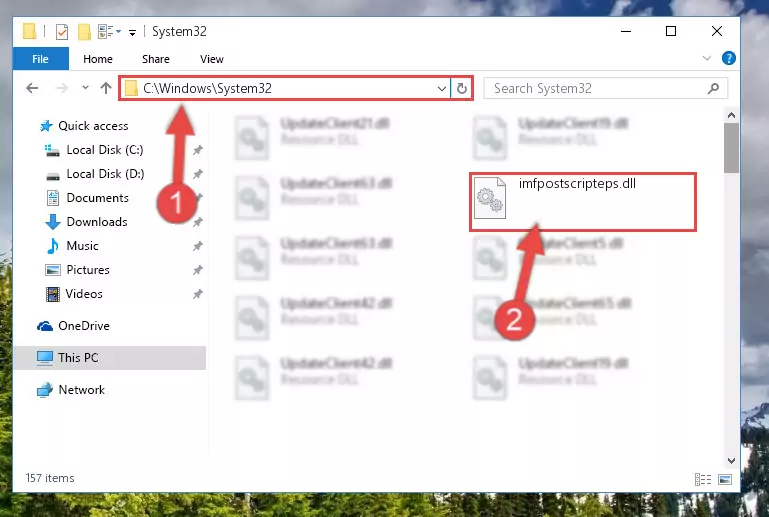The image size is (769, 517).
Task: Go forward with the right arrow
Action: point(62,88)
